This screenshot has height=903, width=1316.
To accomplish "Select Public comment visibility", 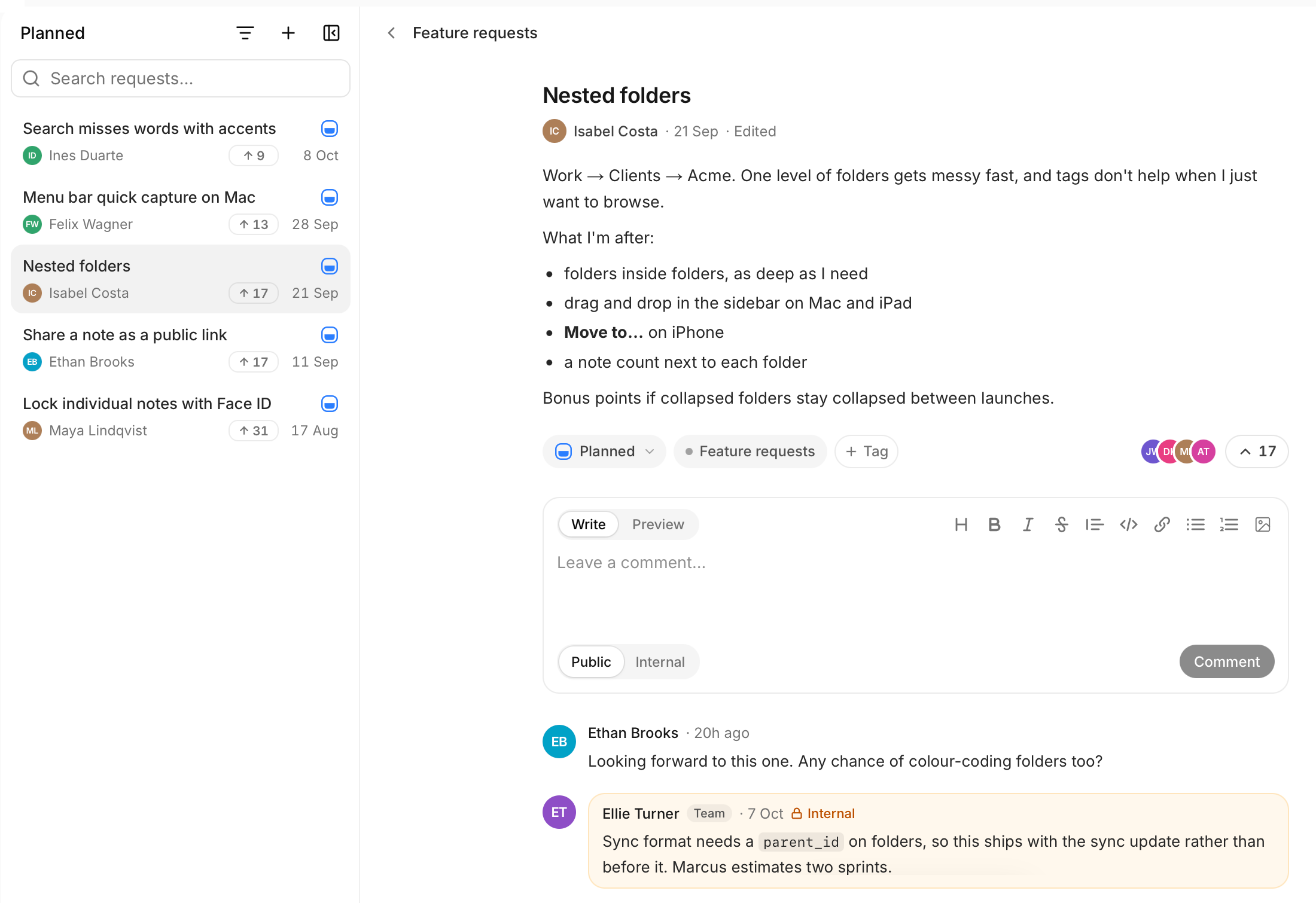I will [591, 662].
